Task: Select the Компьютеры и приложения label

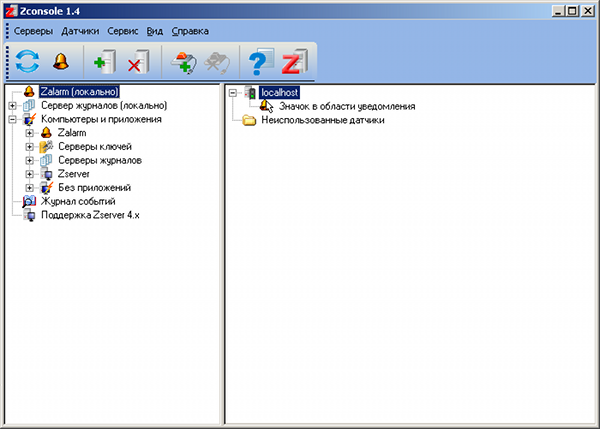Action: tap(101, 119)
